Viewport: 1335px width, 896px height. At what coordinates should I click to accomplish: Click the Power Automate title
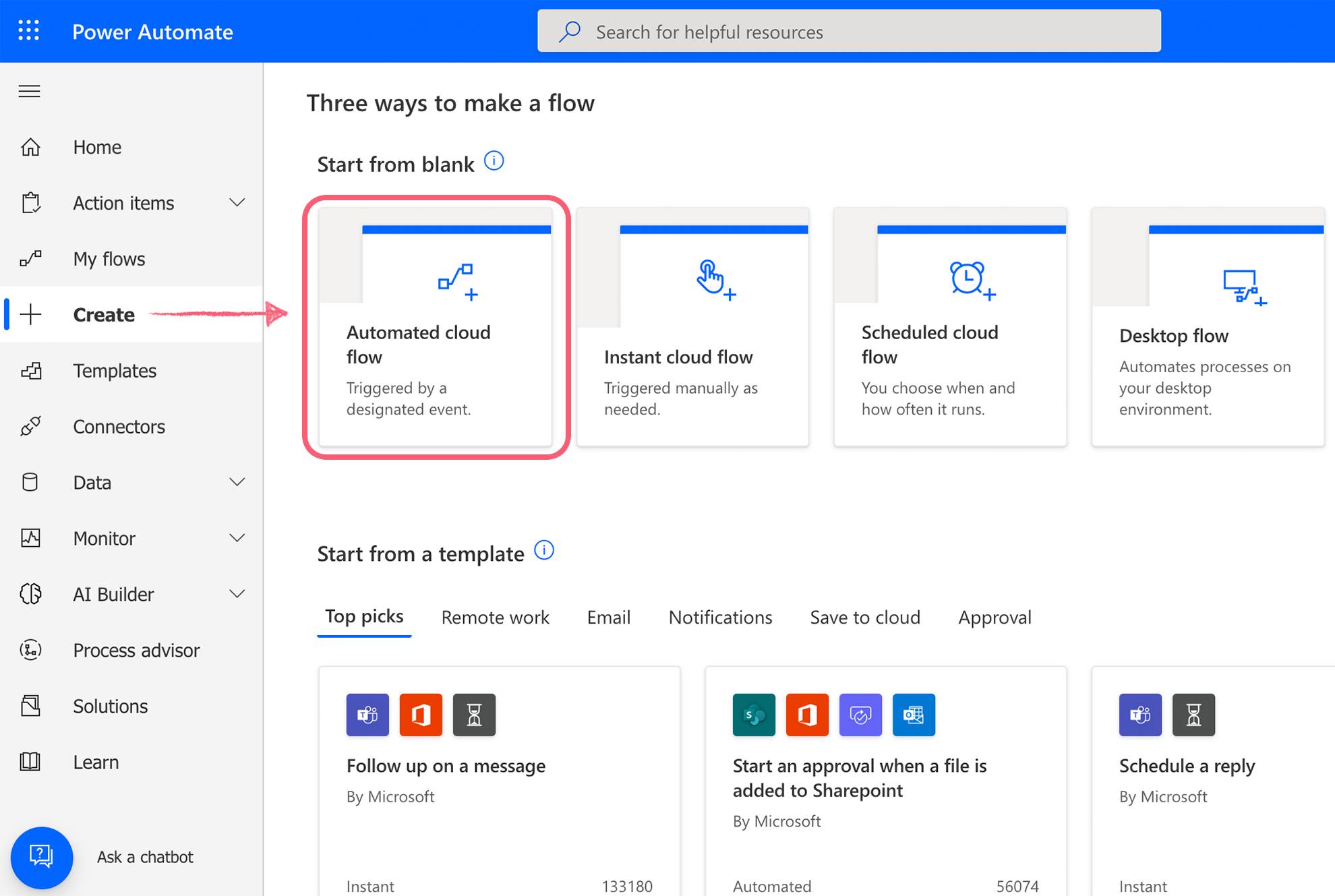pyautogui.click(x=152, y=32)
